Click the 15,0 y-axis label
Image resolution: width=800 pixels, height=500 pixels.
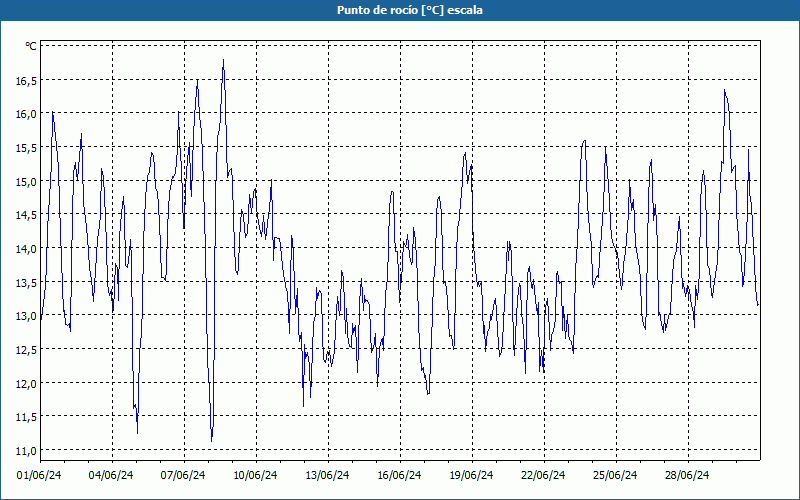27,182
